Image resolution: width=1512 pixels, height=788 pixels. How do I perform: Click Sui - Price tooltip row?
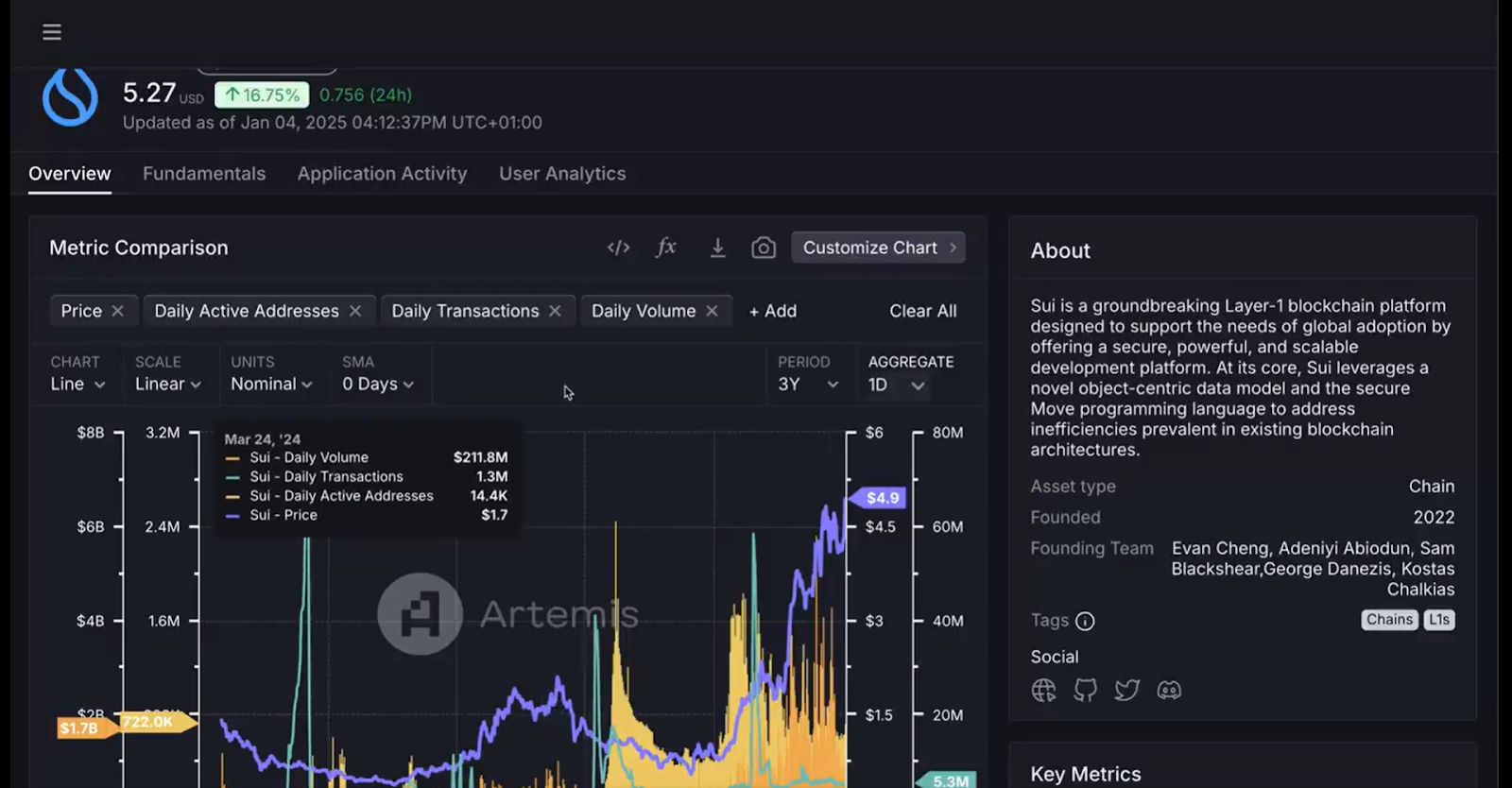pyautogui.click(x=367, y=515)
